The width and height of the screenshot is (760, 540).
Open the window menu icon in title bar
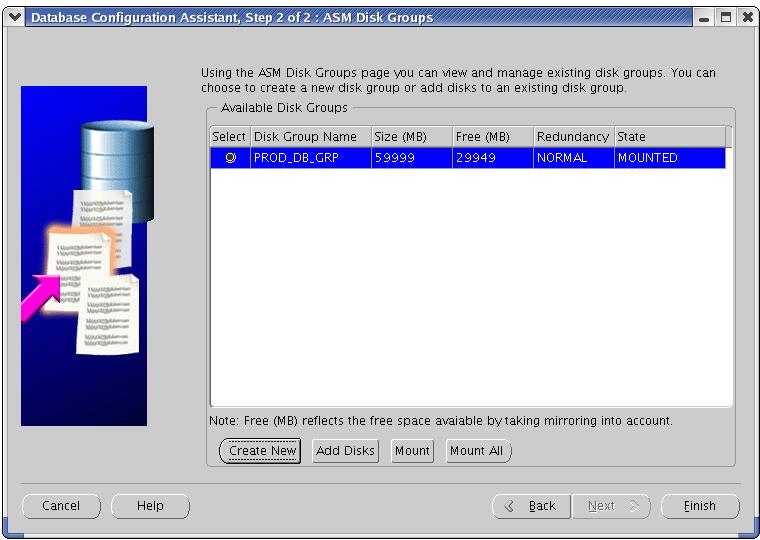pos(14,17)
